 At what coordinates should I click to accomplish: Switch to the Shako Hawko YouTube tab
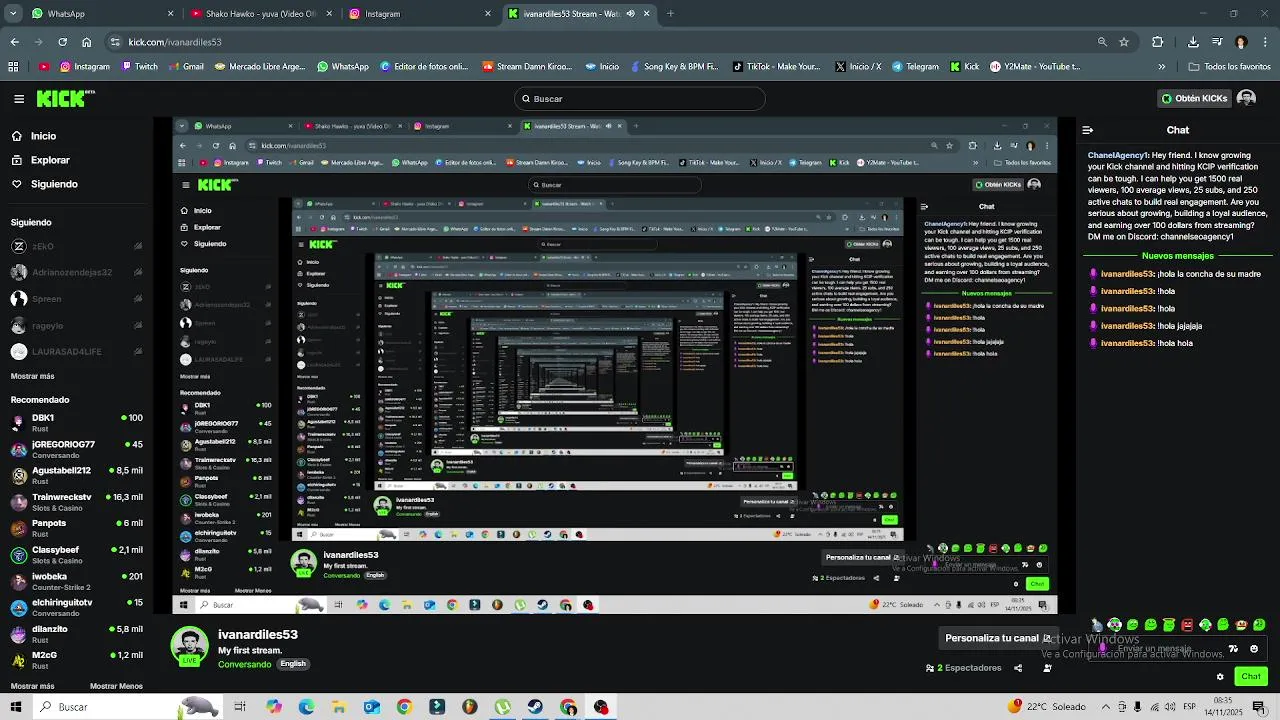tap(260, 14)
